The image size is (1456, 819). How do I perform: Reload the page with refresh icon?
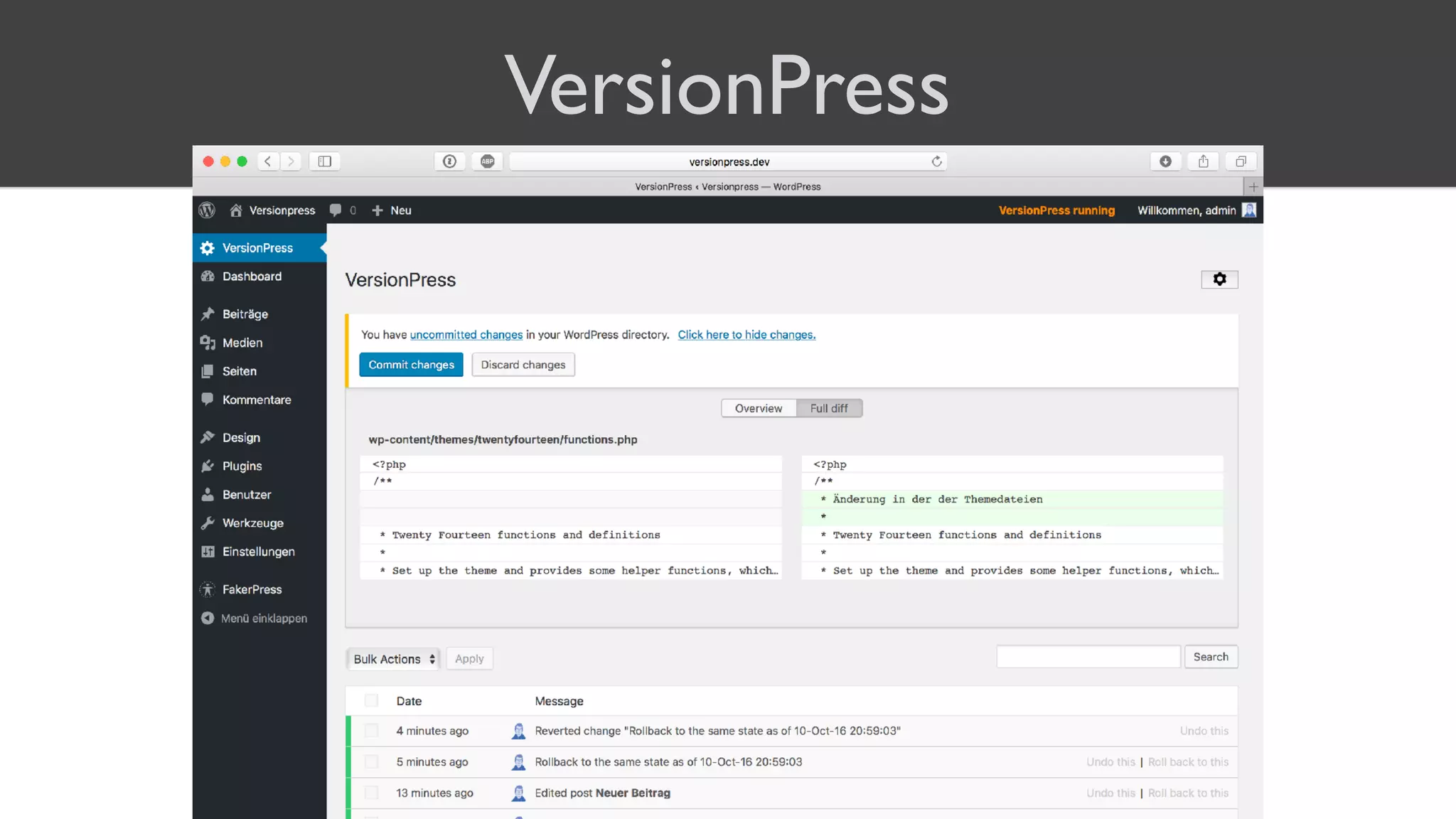point(936,161)
